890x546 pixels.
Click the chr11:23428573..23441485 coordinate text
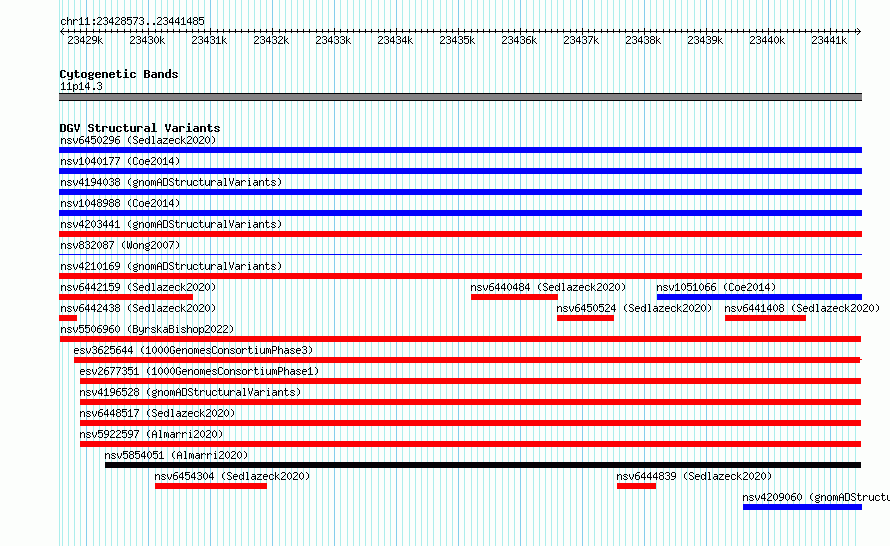(132, 21)
